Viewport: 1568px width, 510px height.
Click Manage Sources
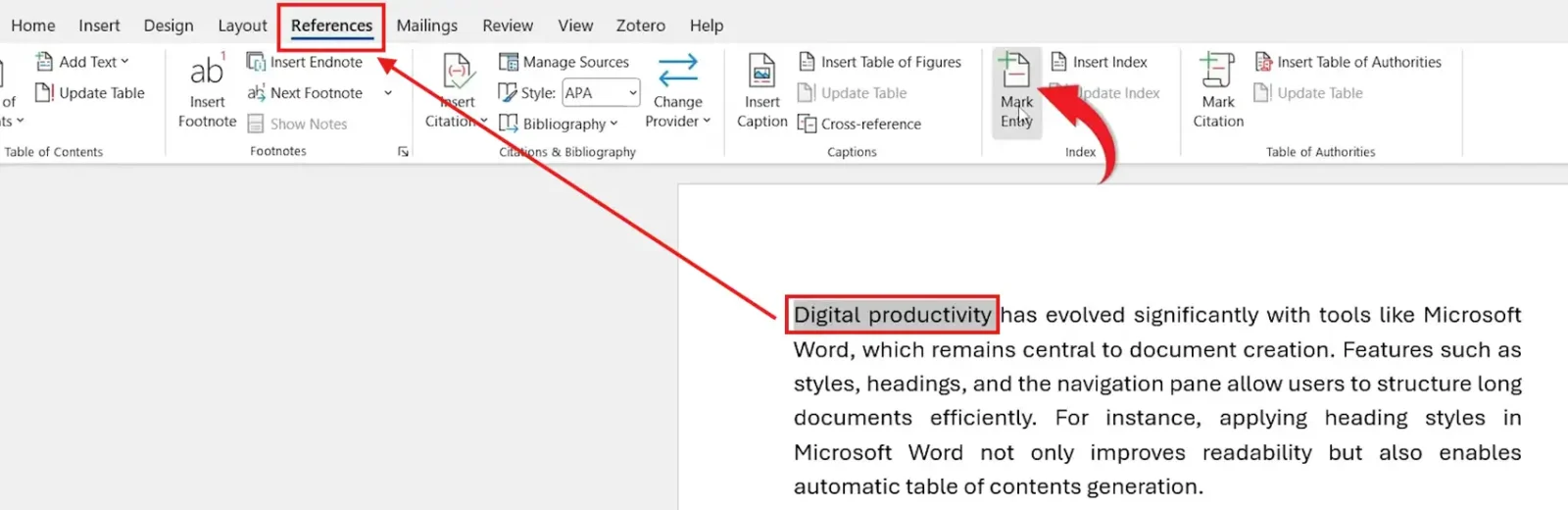click(x=564, y=62)
